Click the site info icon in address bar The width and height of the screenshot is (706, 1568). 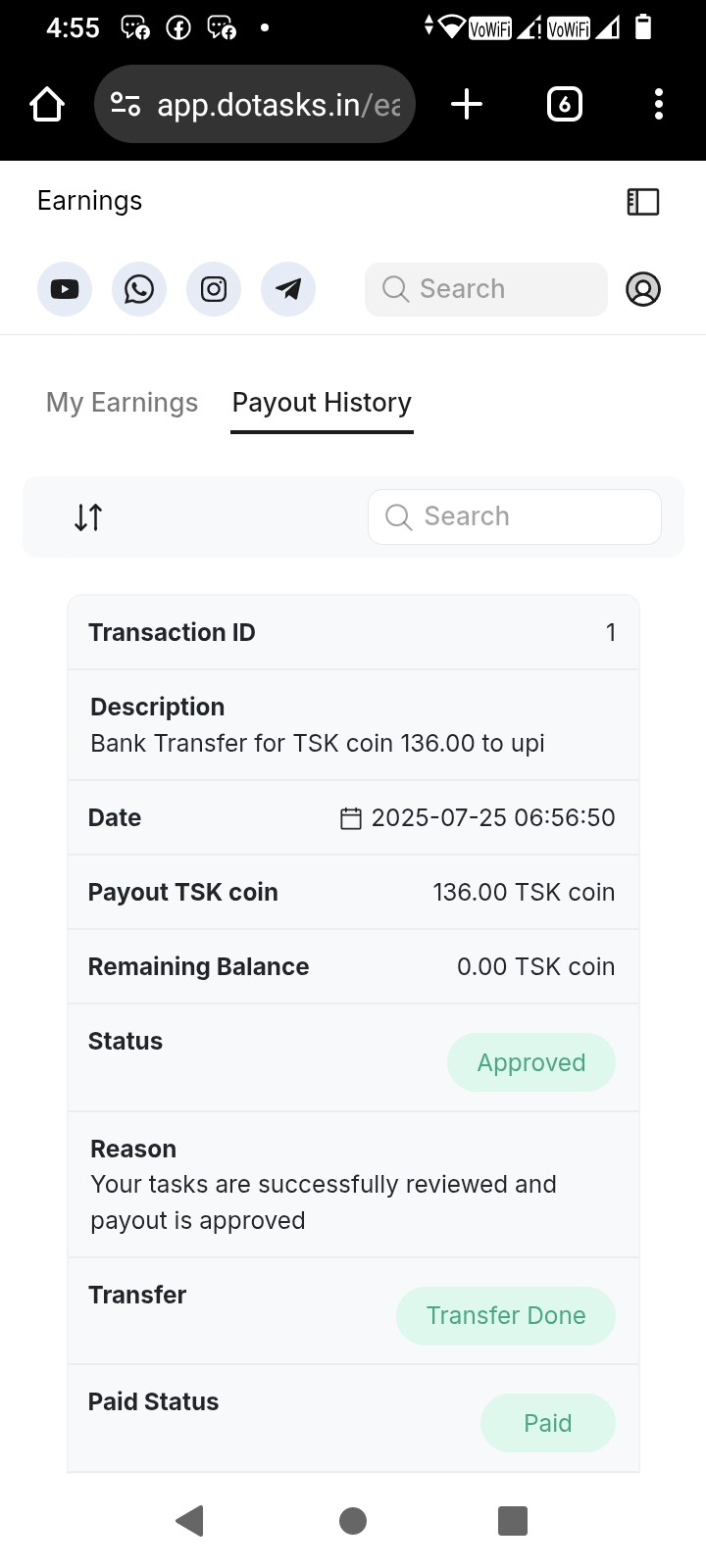(126, 104)
